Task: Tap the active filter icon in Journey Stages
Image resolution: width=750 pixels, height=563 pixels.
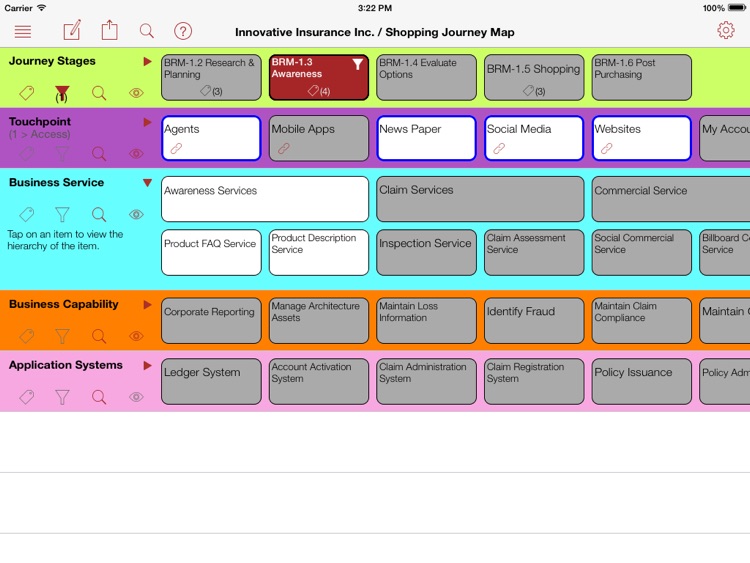Action: tap(62, 94)
